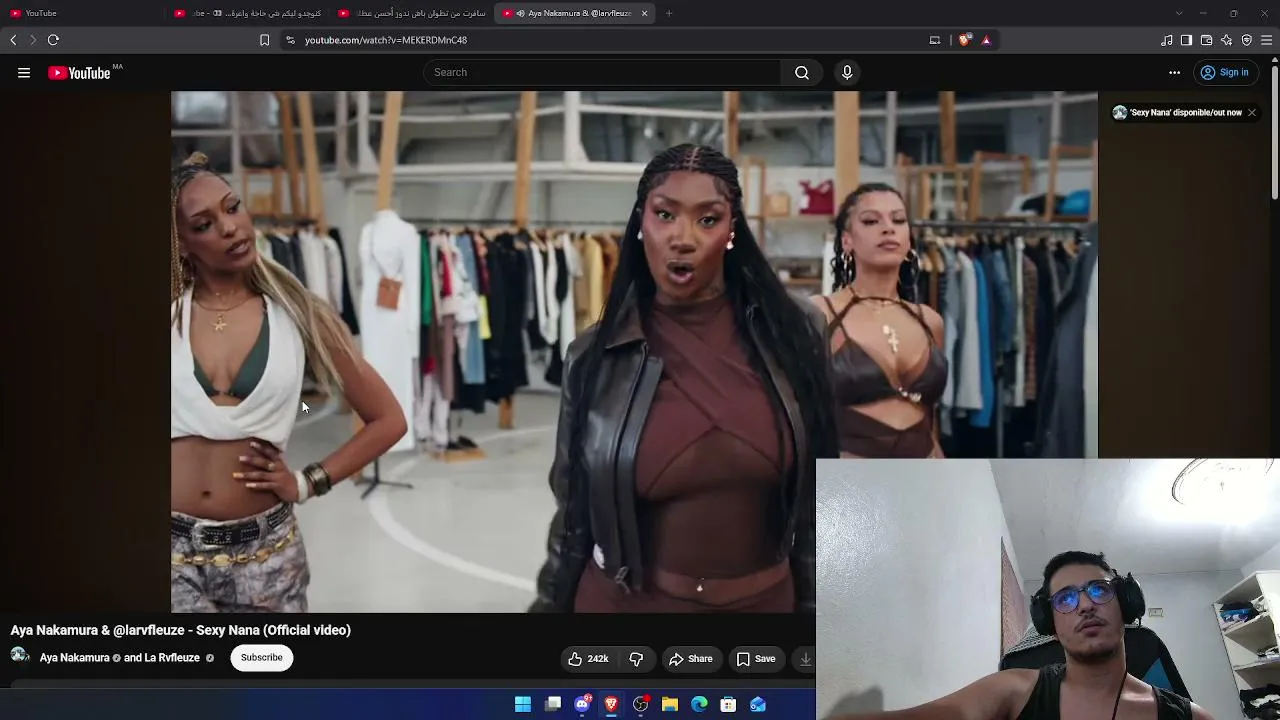Switch to the second Arabic-titled tab

click(247, 13)
